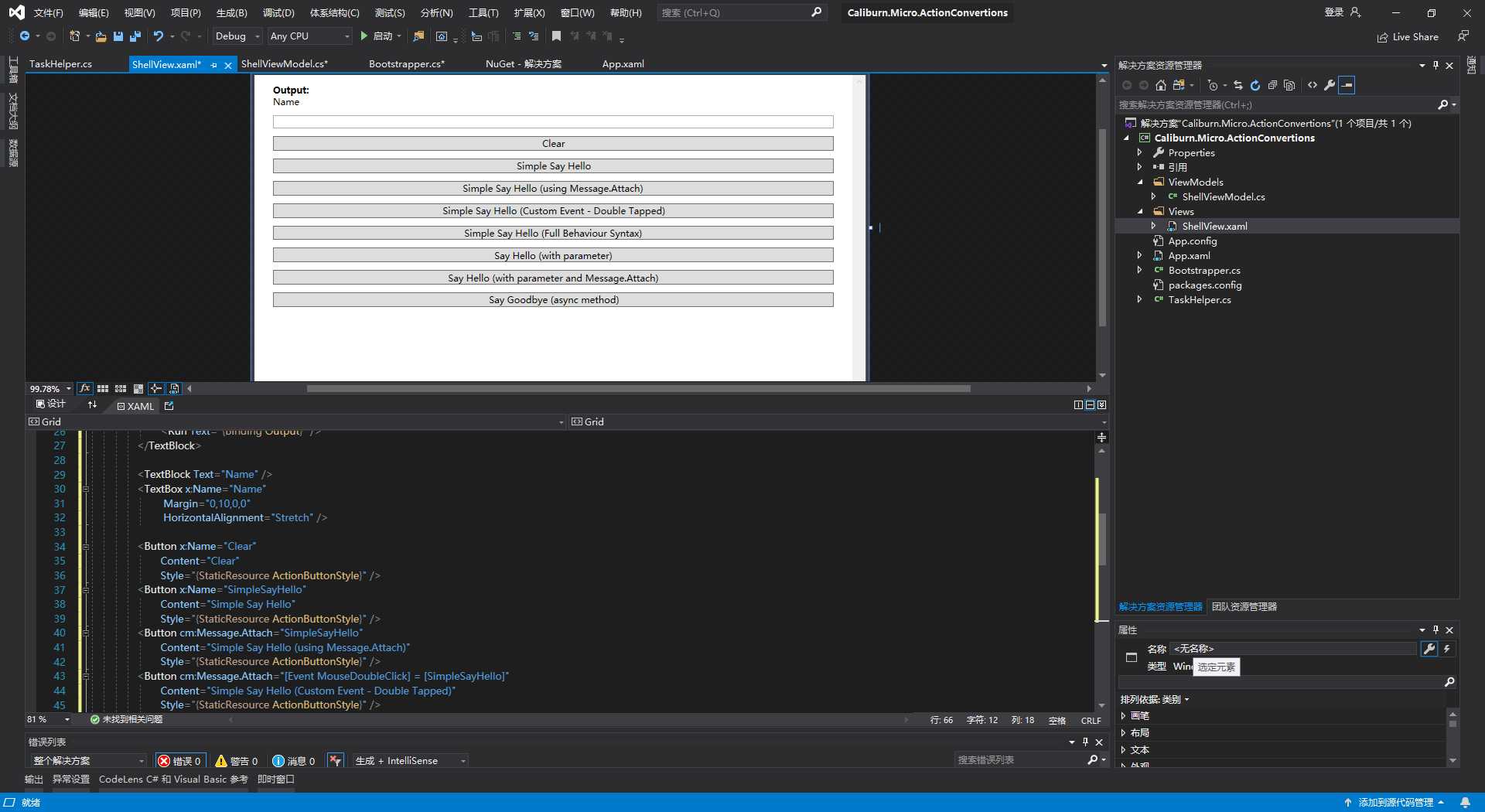Open the Find in Files toolbar icon
The width and height of the screenshot is (1485, 812).
[x=418, y=36]
